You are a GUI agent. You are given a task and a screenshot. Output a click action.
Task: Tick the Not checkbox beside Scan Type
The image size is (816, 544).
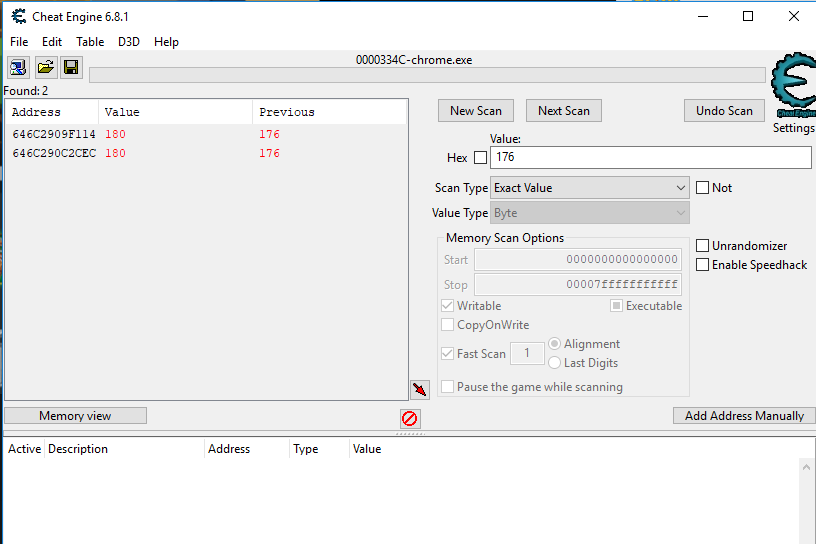[703, 188]
